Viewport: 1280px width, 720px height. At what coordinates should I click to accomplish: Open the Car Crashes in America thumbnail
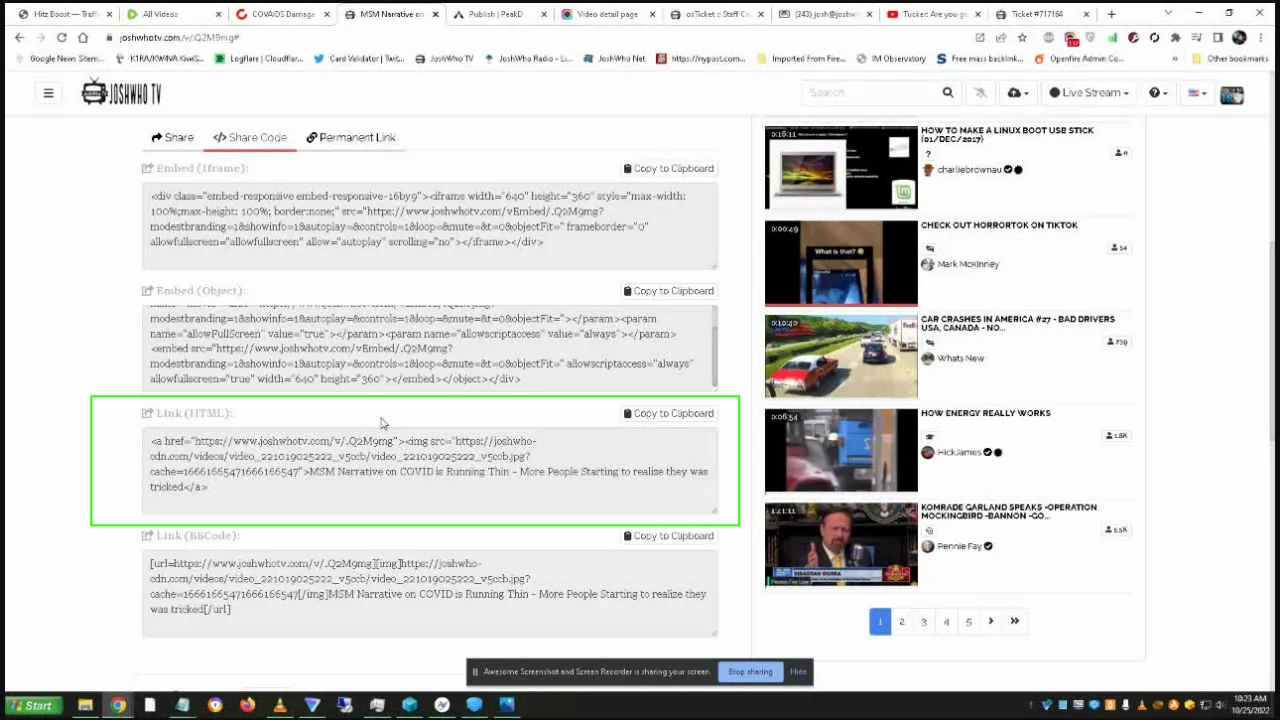point(841,356)
